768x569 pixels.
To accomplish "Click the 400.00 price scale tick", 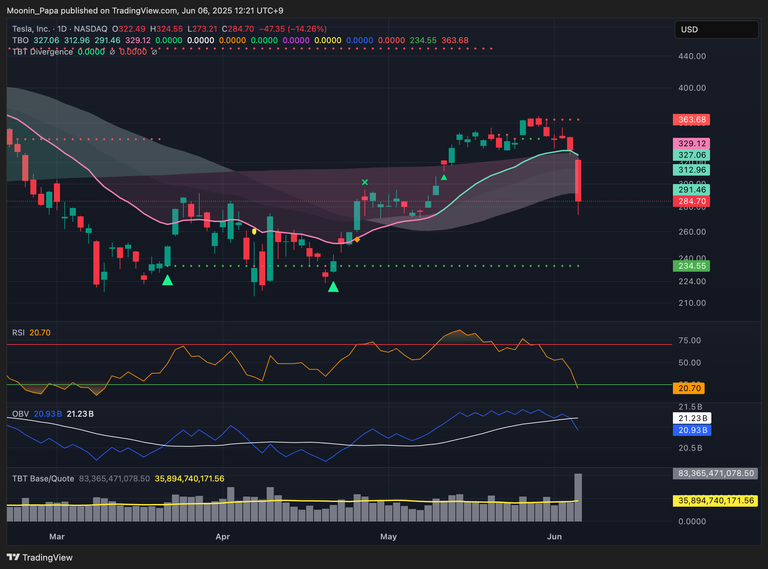I will coord(692,88).
